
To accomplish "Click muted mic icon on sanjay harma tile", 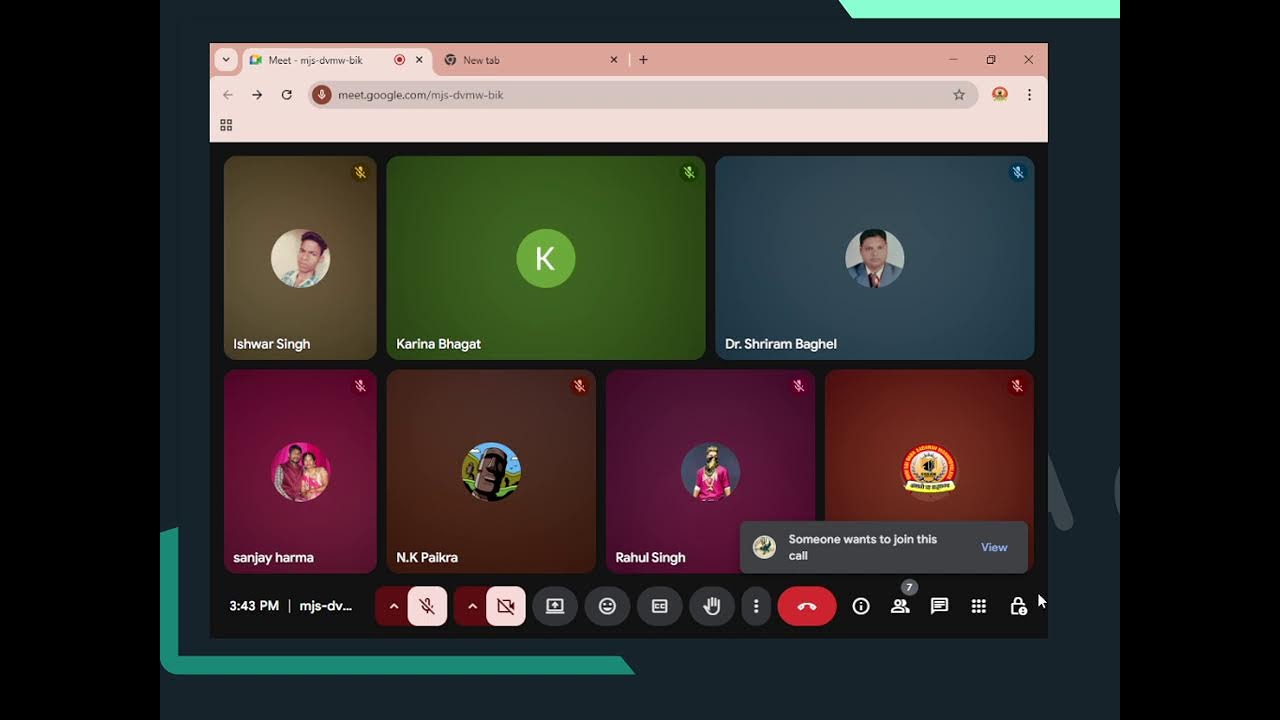I will point(360,386).
